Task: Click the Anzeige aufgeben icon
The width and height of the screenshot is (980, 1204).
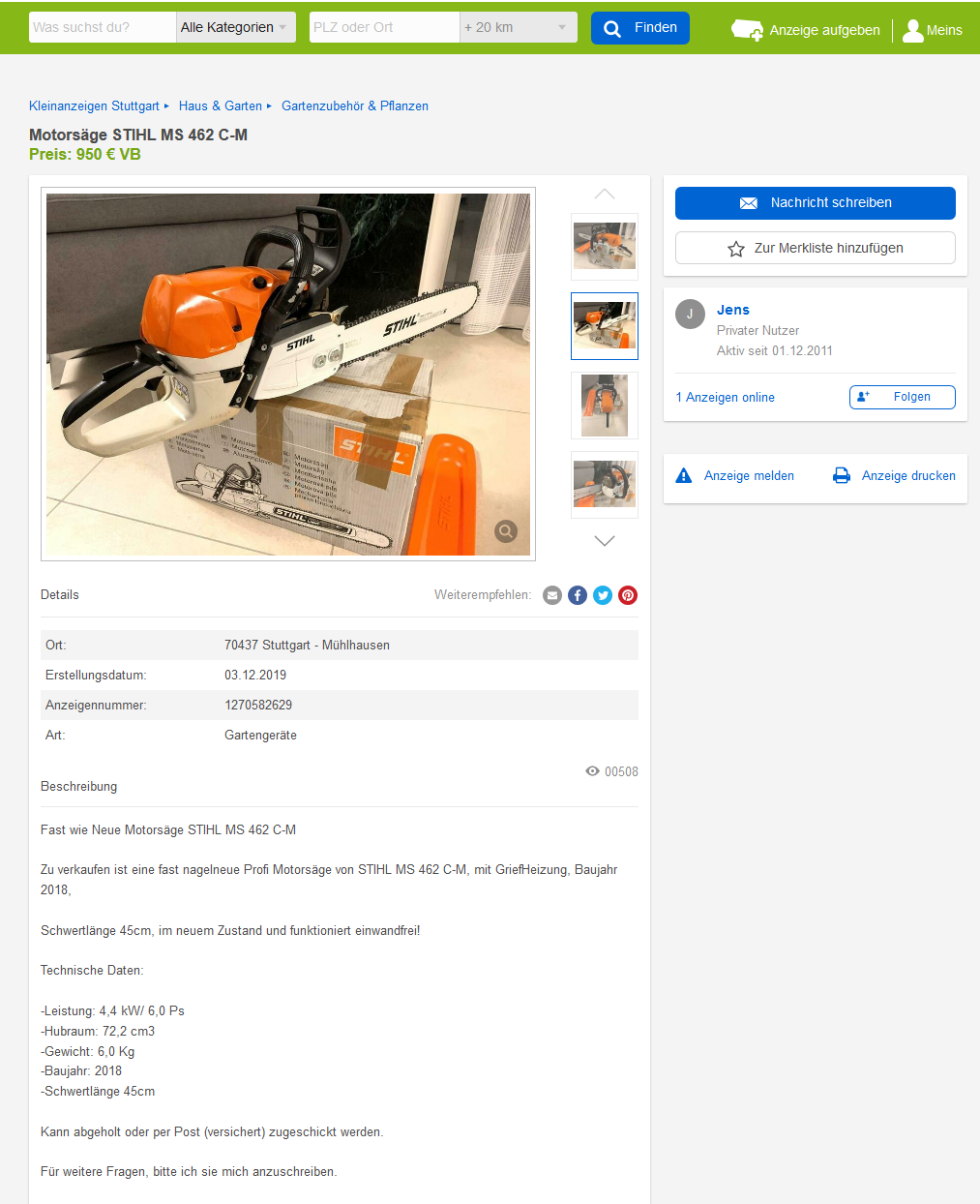Action: coord(747,30)
